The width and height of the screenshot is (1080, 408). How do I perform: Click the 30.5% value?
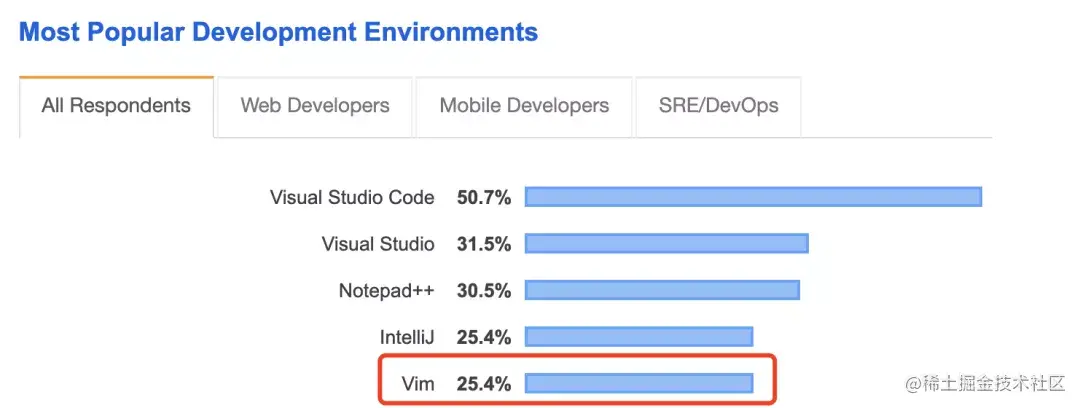484,291
